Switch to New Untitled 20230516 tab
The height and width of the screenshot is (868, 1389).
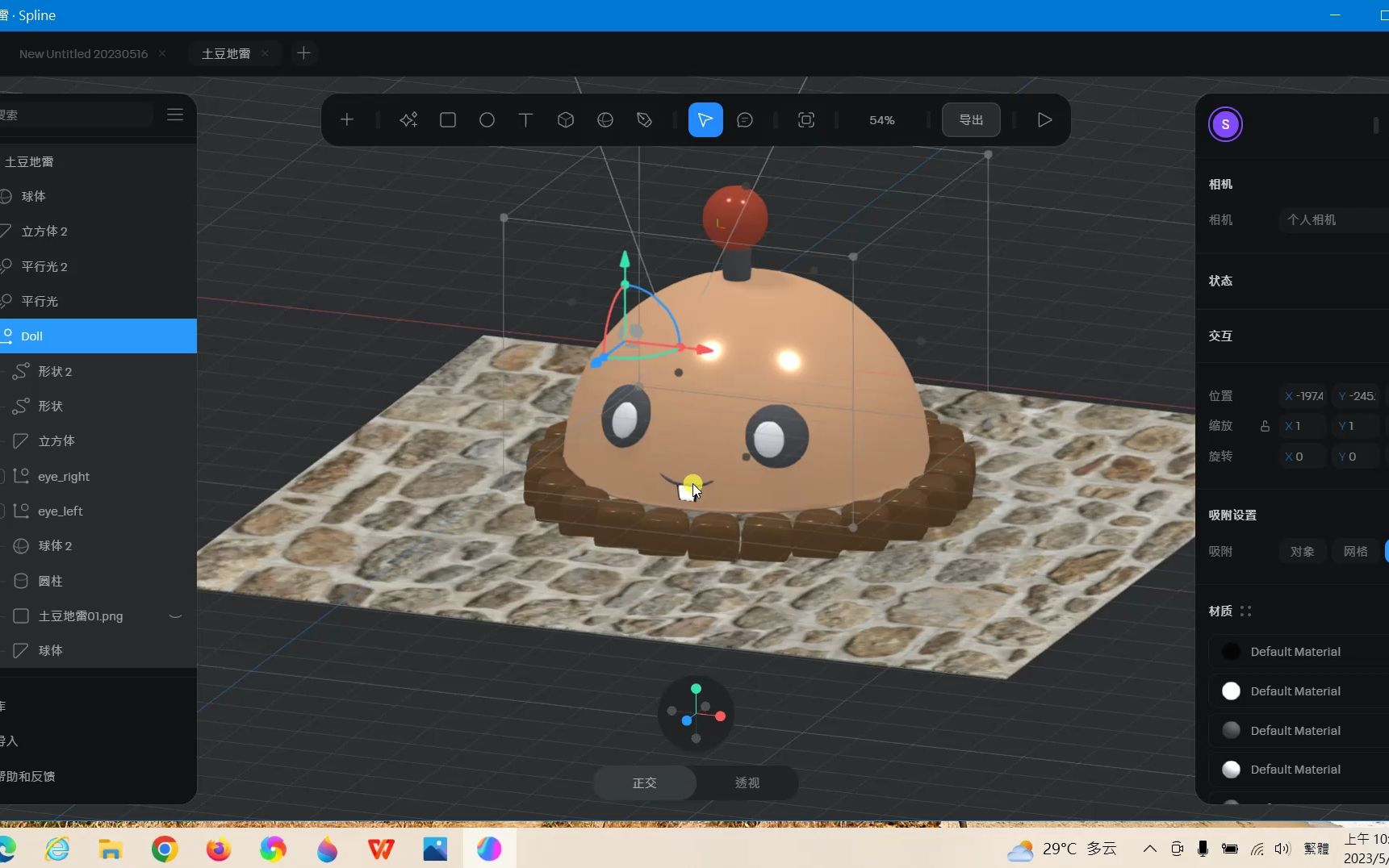(x=83, y=53)
